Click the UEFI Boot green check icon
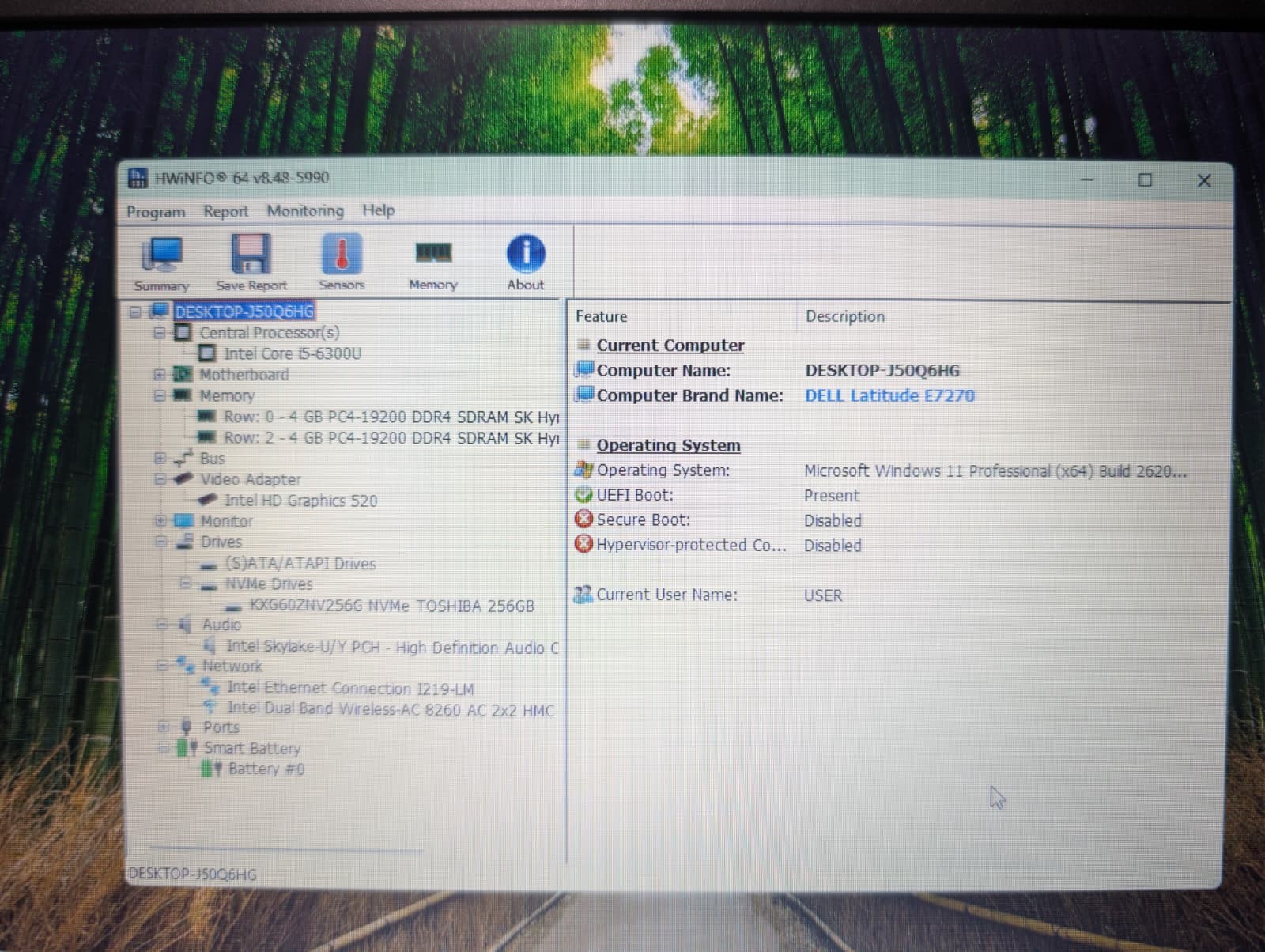This screenshot has height=952, width=1265. [583, 494]
